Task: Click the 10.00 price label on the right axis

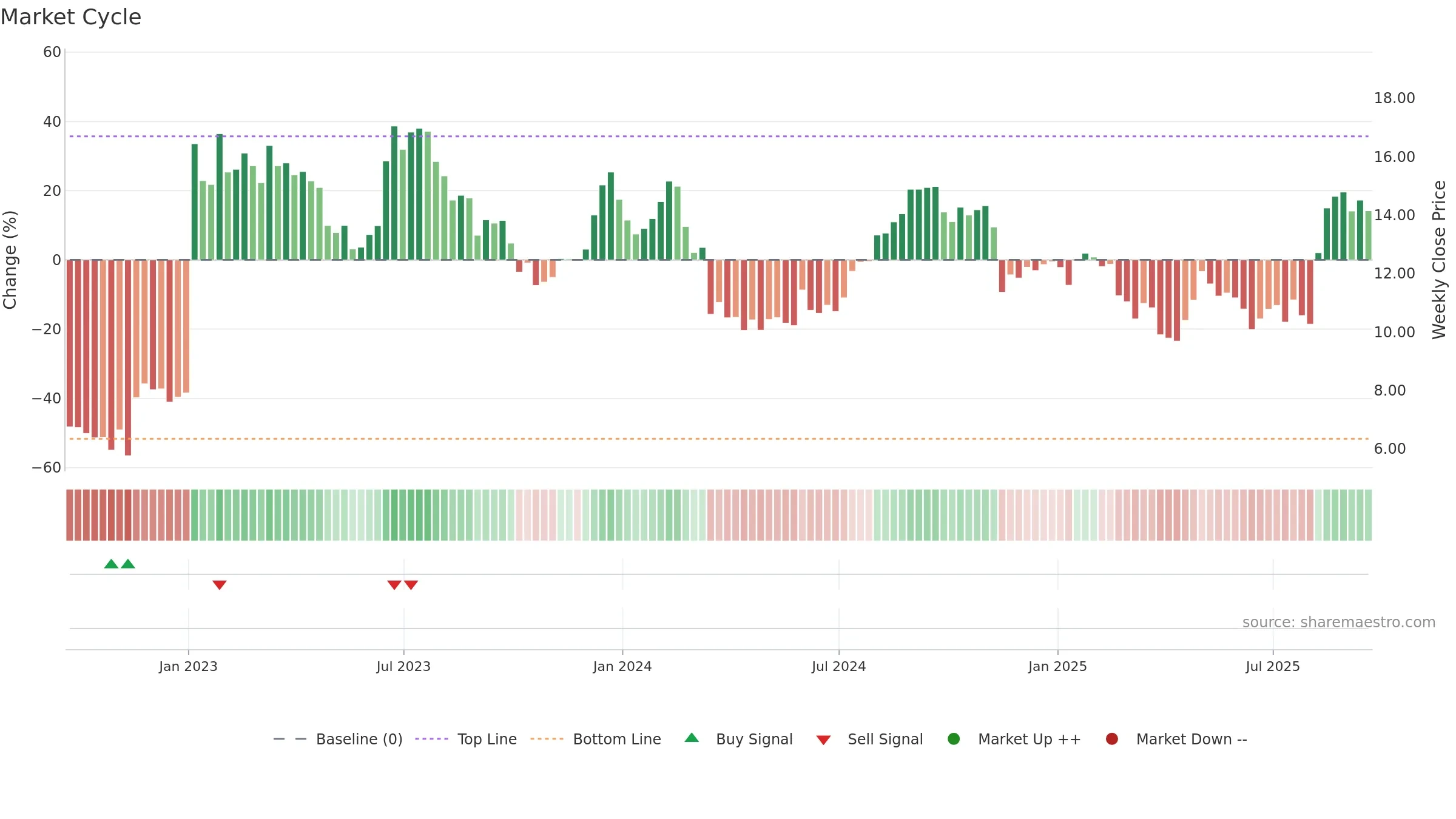Action: click(x=1394, y=332)
